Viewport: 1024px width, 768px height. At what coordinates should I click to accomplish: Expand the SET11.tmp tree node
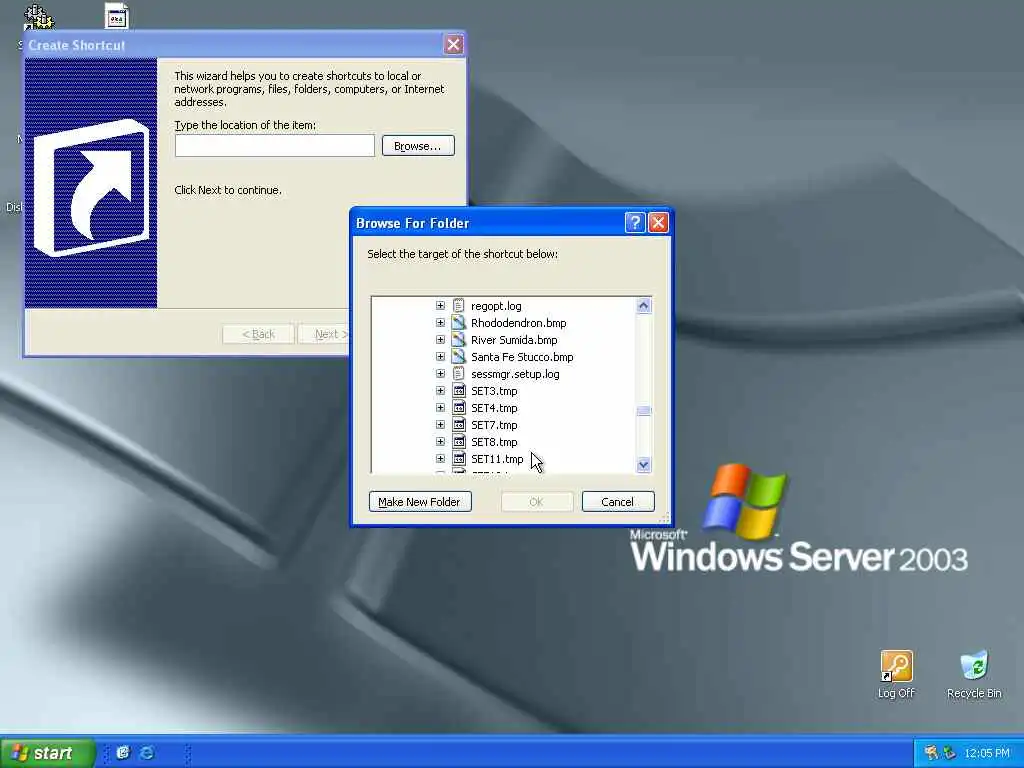point(440,458)
